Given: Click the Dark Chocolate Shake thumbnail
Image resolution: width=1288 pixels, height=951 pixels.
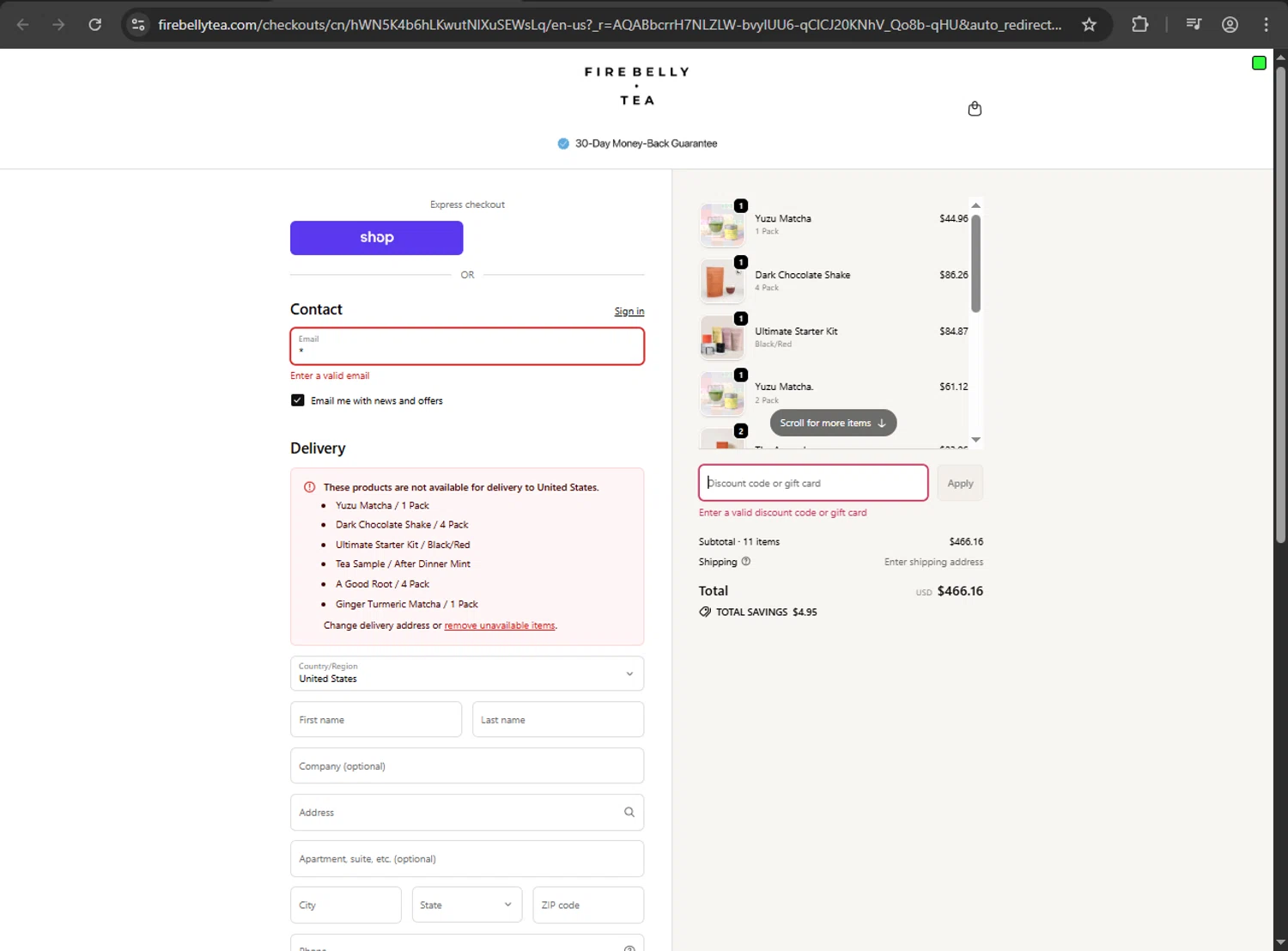Looking at the screenshot, I should pos(722,281).
